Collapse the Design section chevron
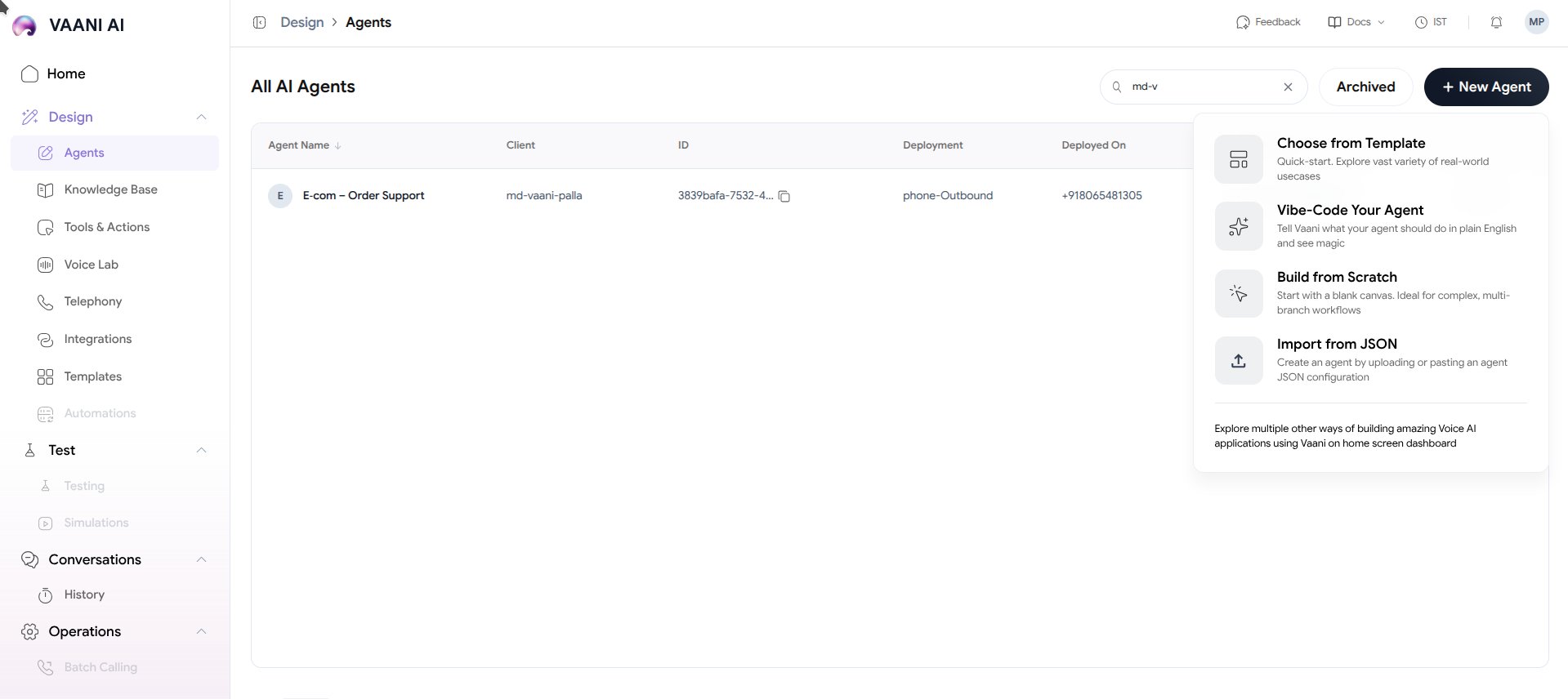 (201, 117)
